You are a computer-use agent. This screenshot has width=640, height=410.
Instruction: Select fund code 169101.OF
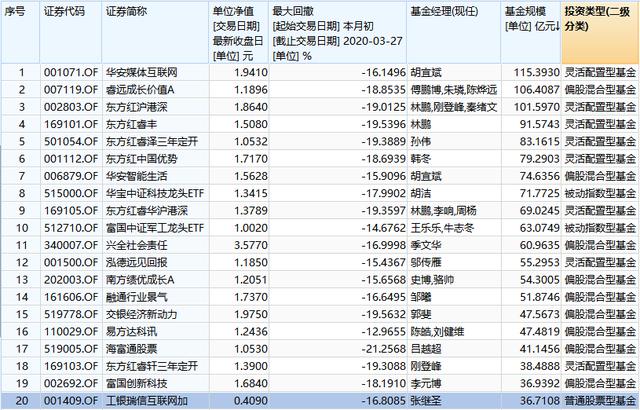click(71, 124)
